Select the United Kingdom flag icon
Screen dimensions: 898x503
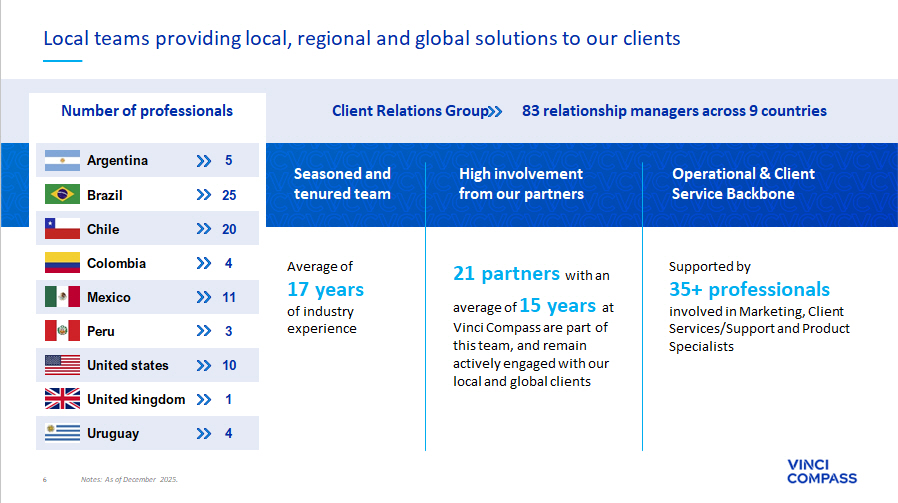[62, 399]
